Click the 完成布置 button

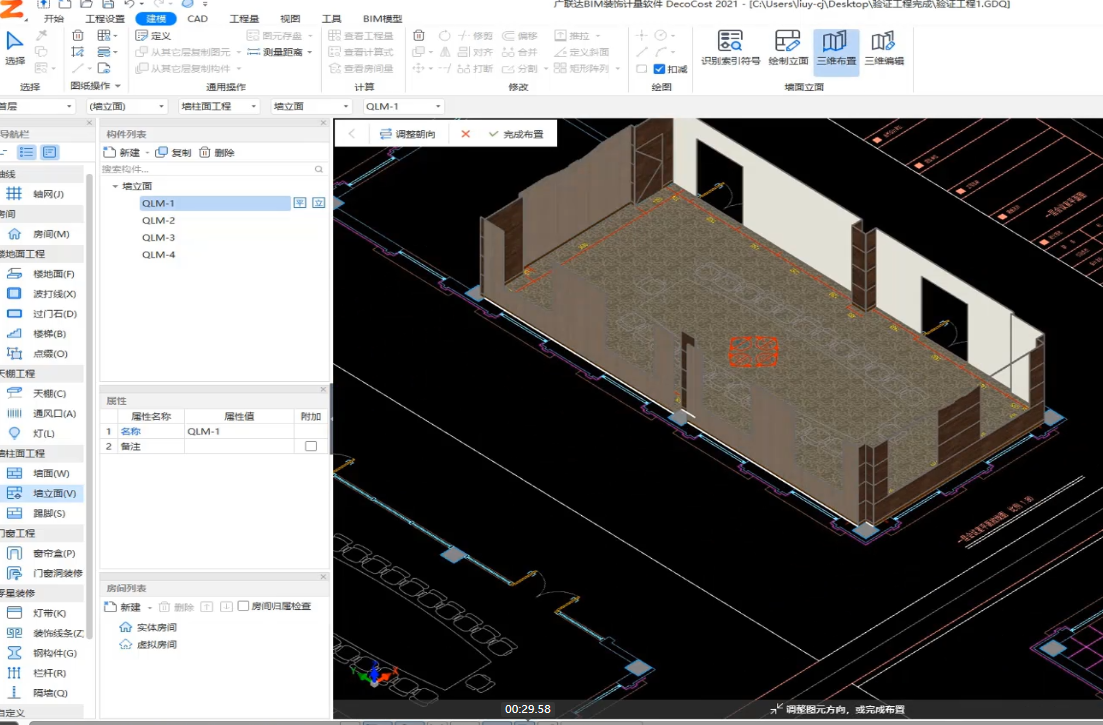tap(515, 134)
